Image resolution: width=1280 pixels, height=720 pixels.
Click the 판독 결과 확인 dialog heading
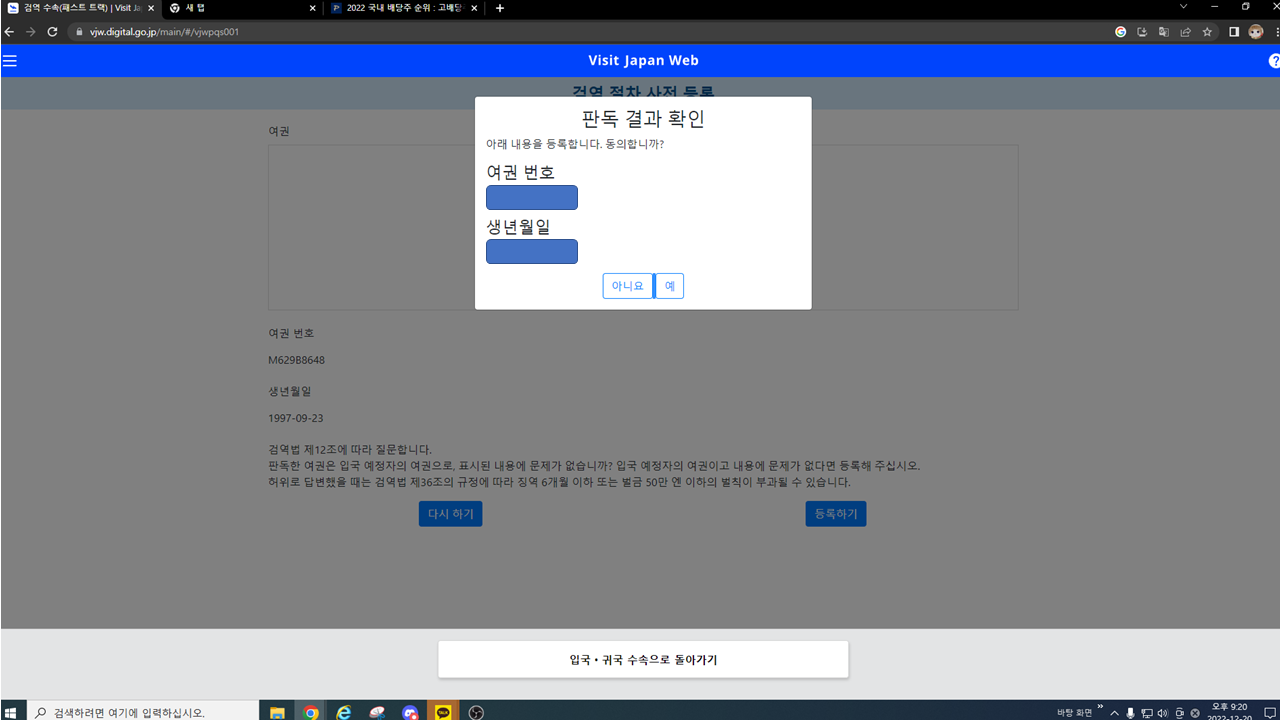[x=643, y=119]
